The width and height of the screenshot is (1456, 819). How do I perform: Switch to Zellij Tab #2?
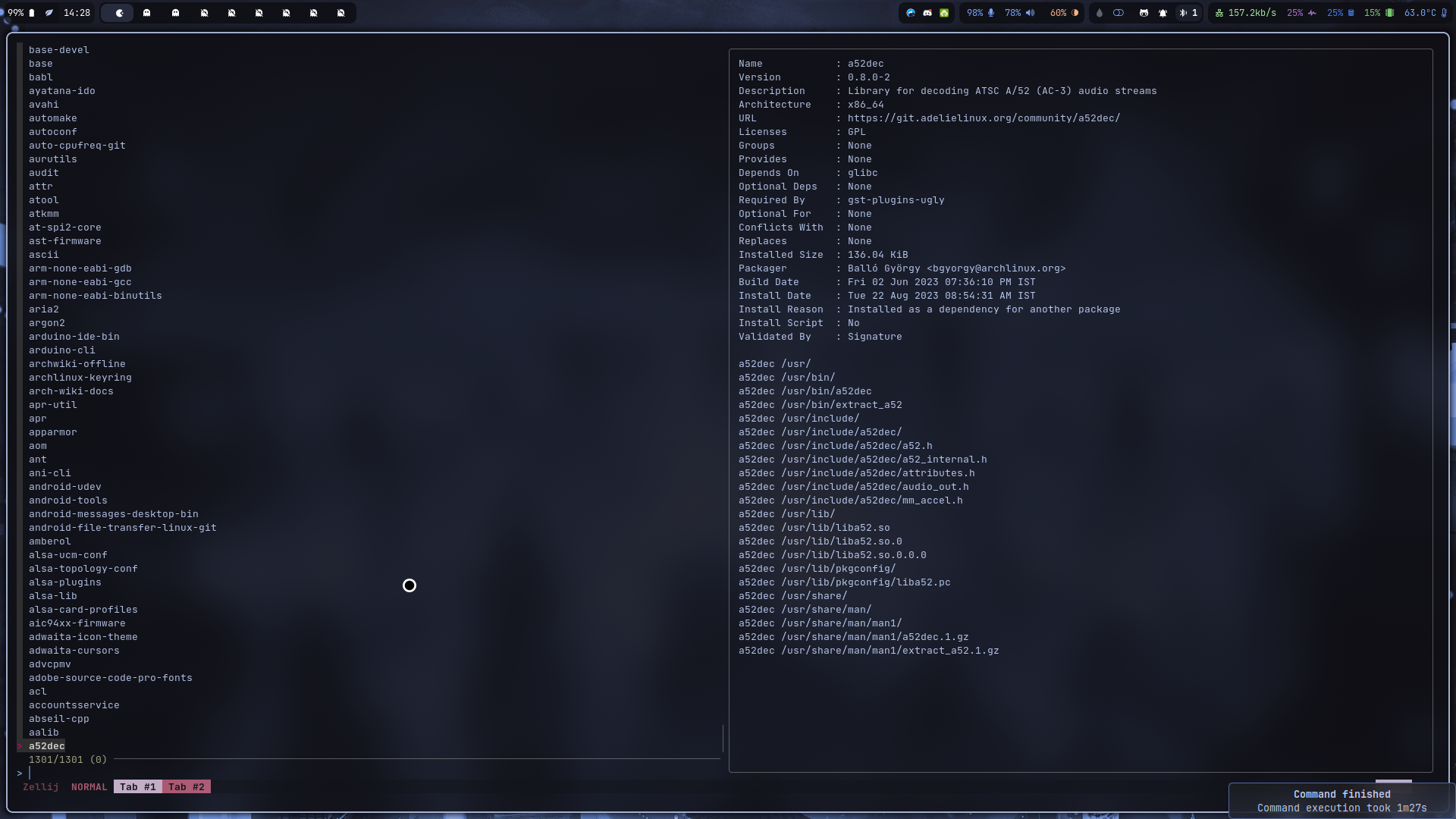point(187,787)
